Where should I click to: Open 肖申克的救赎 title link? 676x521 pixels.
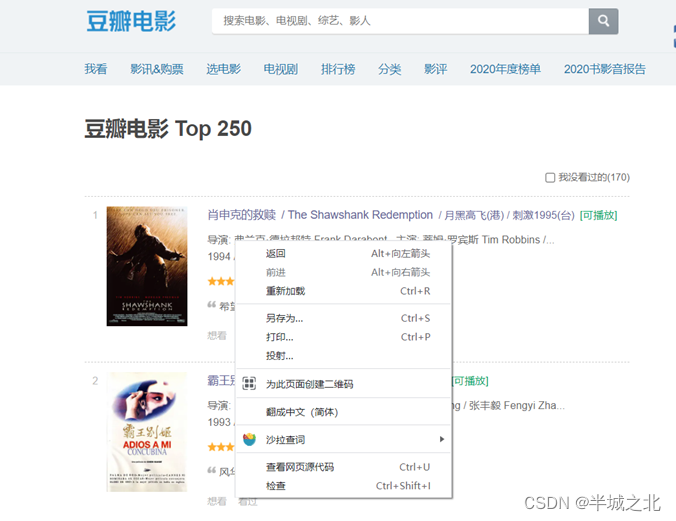(x=241, y=215)
